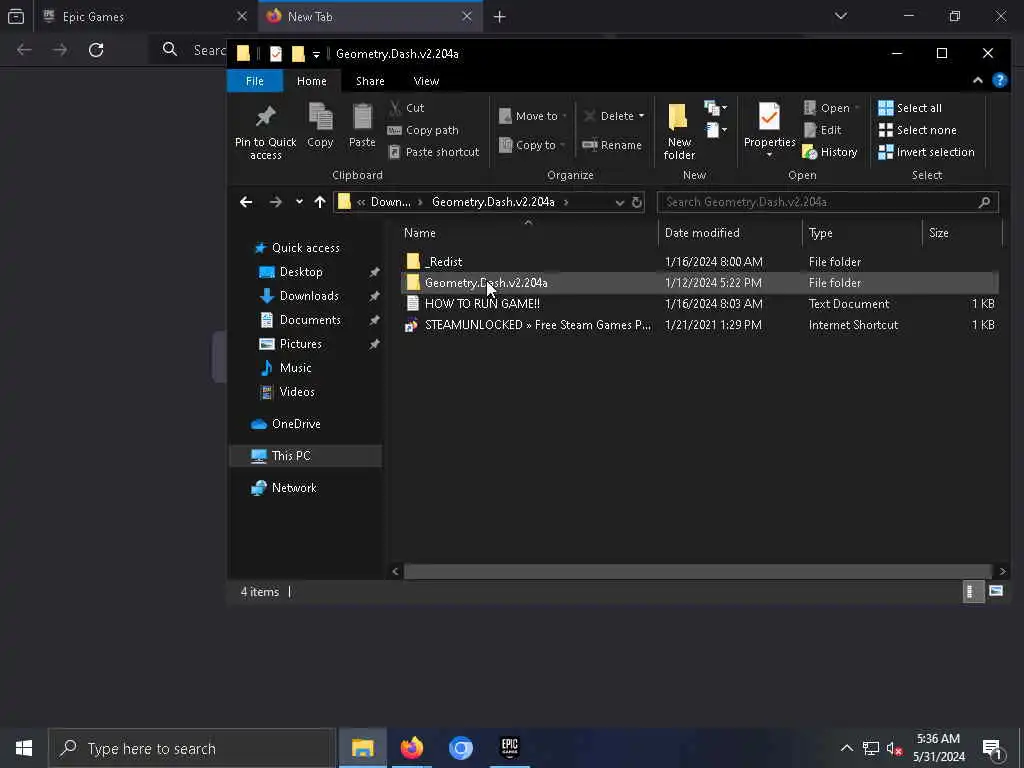1024x768 pixels.
Task: Click Edit in the Open group
Action: click(x=822, y=130)
